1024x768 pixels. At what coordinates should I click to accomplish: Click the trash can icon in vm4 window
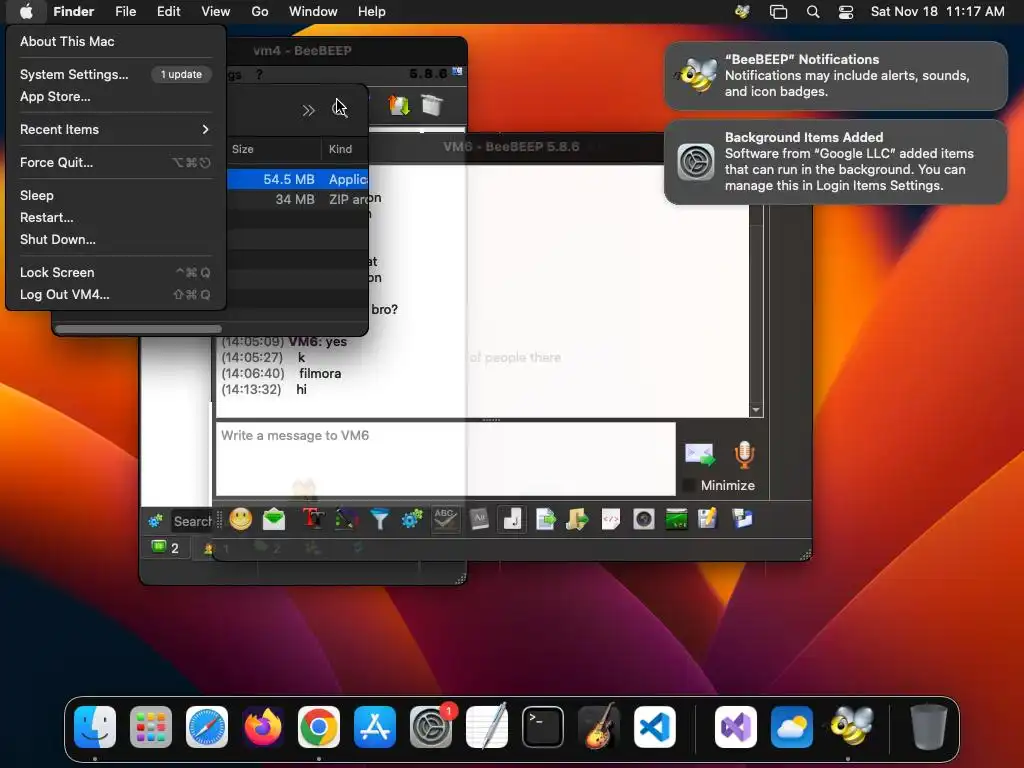[432, 104]
